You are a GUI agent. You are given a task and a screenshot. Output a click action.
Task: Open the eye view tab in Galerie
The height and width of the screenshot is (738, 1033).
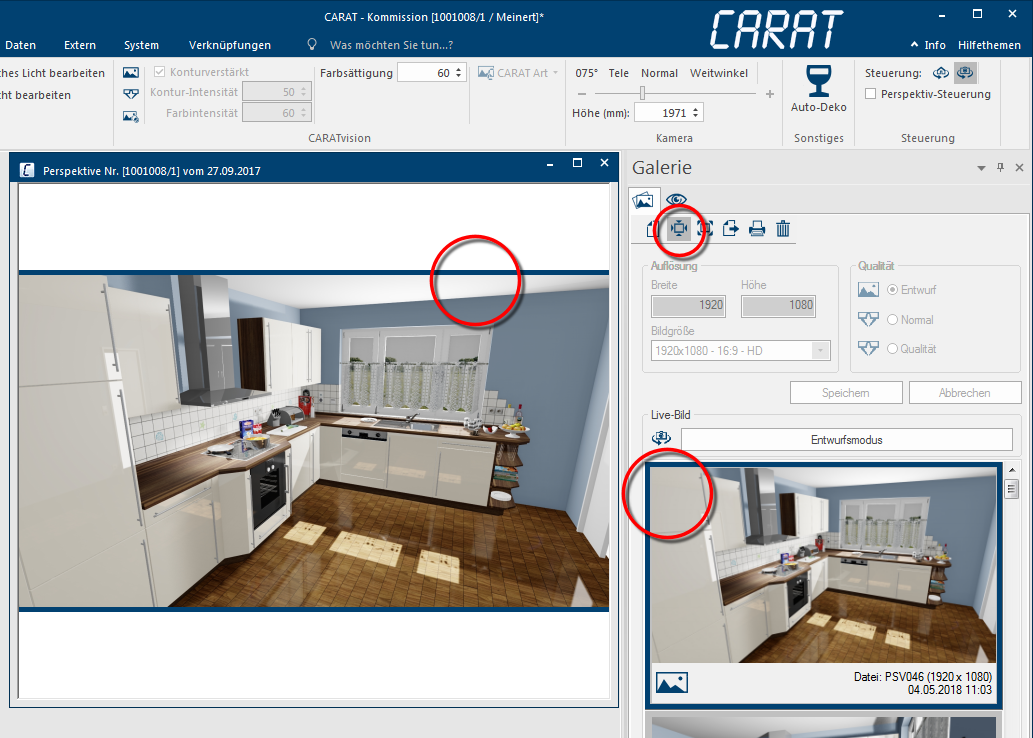pyautogui.click(x=676, y=200)
